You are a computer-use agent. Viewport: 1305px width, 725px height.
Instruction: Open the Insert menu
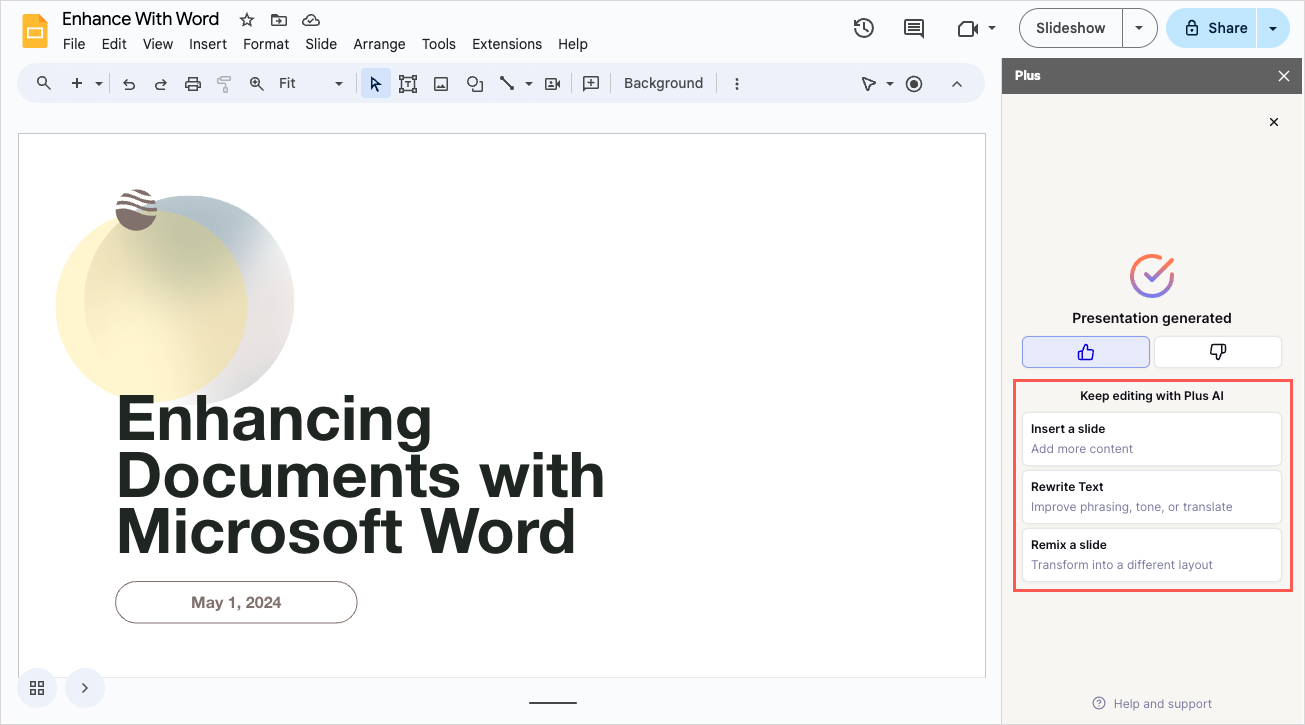click(x=208, y=44)
